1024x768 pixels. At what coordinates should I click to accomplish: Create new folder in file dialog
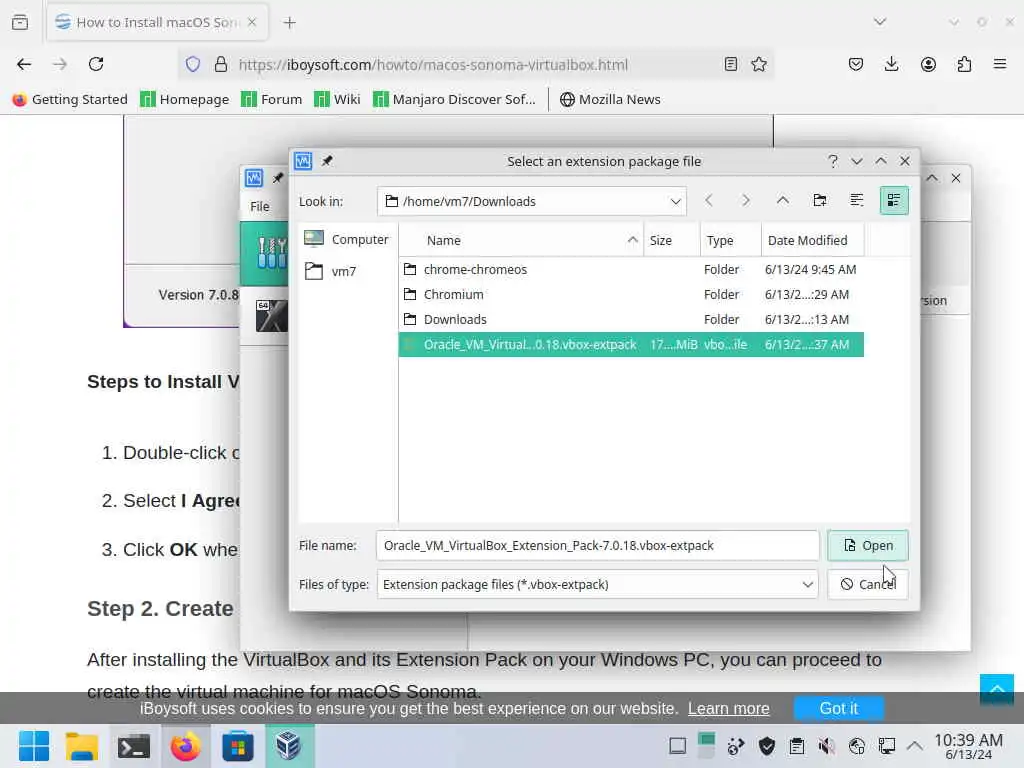click(x=820, y=200)
